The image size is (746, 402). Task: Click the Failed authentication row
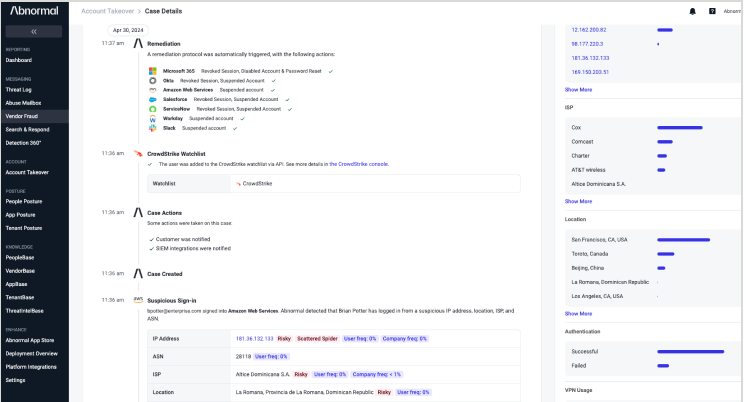click(x=653, y=366)
